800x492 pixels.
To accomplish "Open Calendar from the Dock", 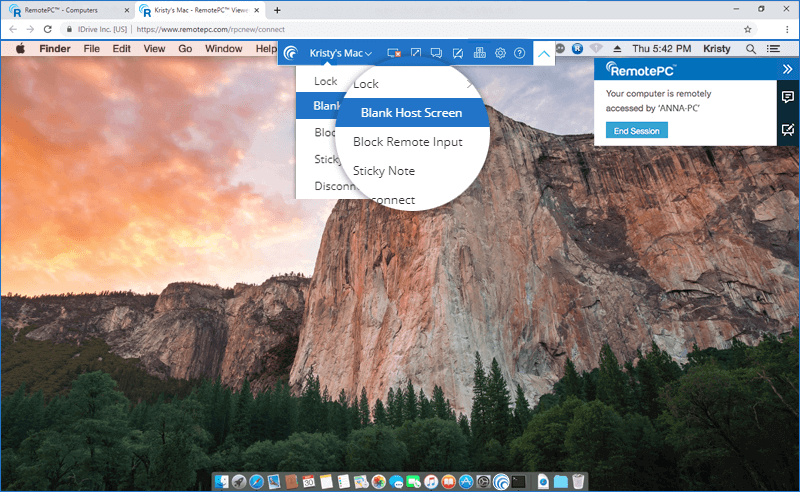I will pos(309,481).
